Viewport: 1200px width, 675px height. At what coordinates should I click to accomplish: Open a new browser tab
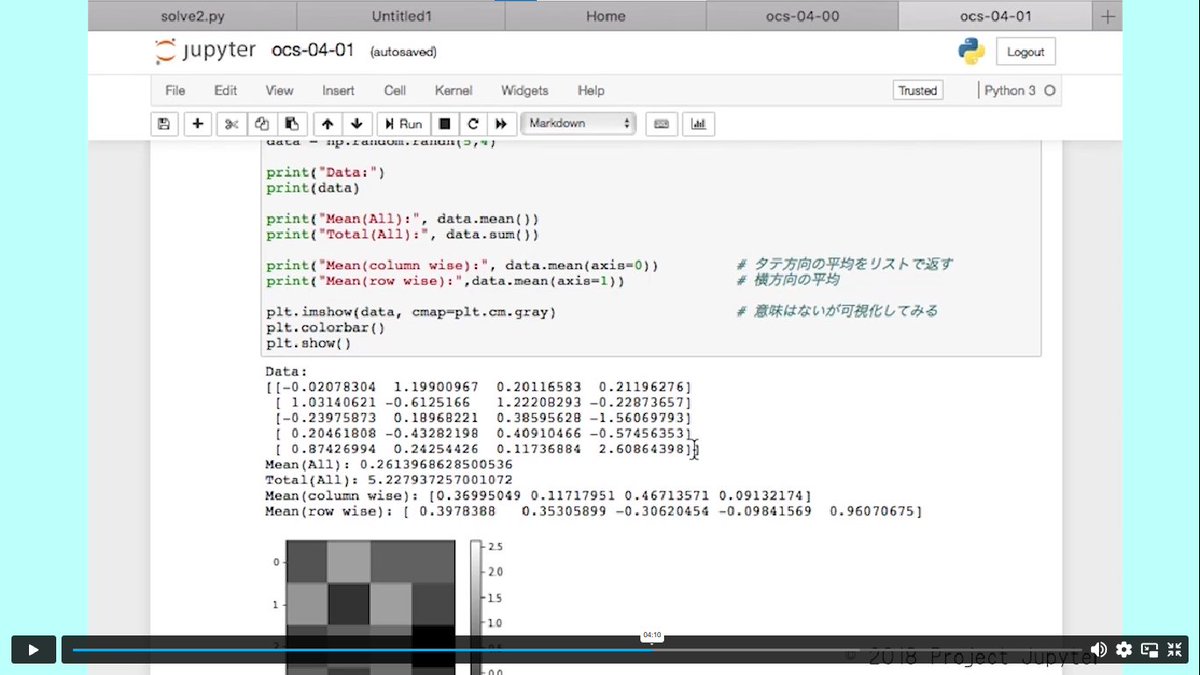point(1107,16)
